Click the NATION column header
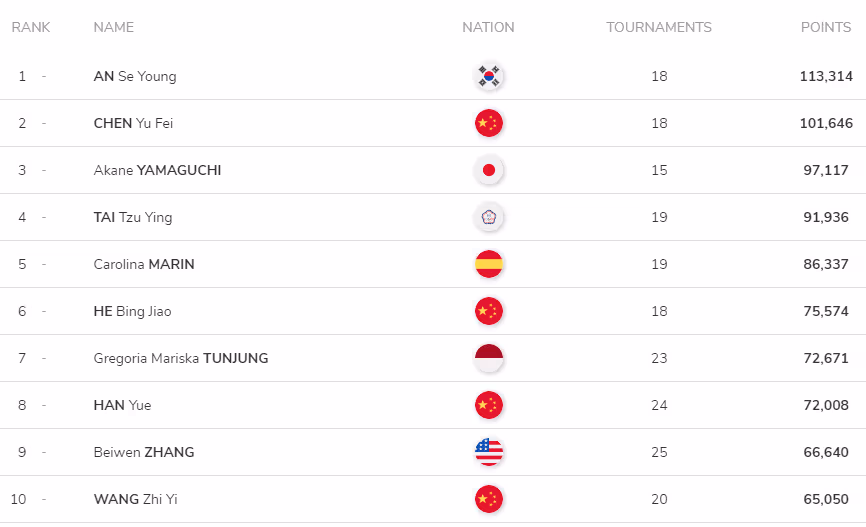This screenshot has height=527, width=866. click(488, 27)
